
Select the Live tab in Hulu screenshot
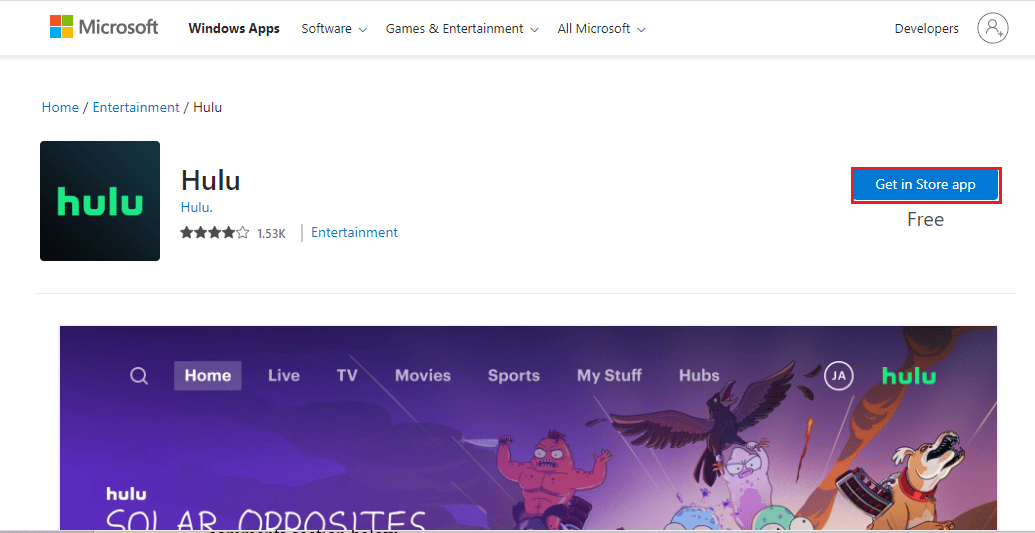coord(283,376)
